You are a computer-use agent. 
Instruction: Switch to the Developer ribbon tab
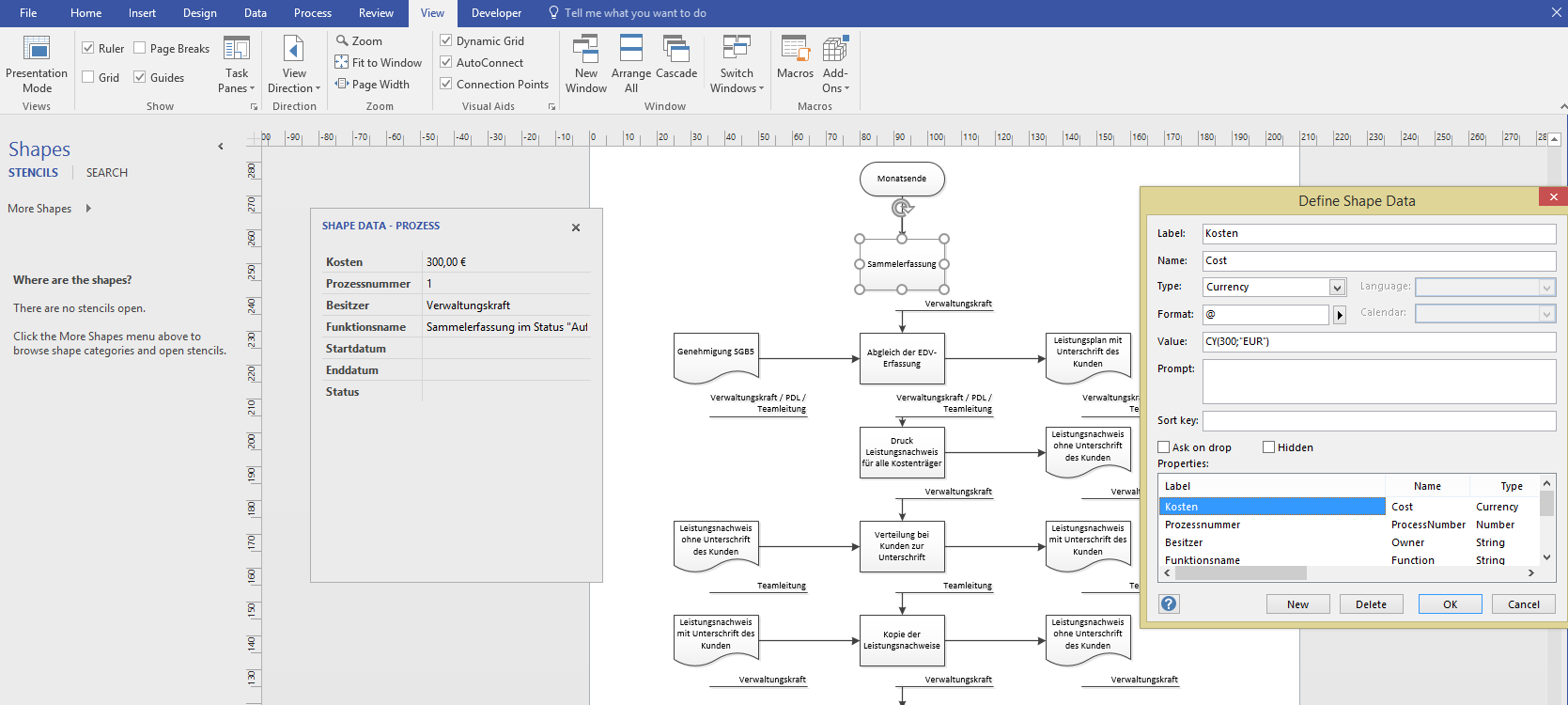496,13
